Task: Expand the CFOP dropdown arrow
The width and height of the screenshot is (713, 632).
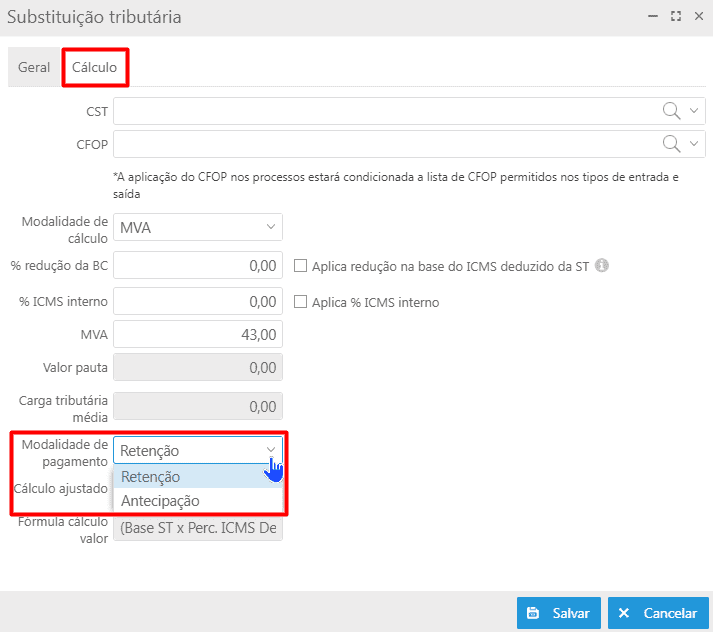Action: click(x=694, y=144)
